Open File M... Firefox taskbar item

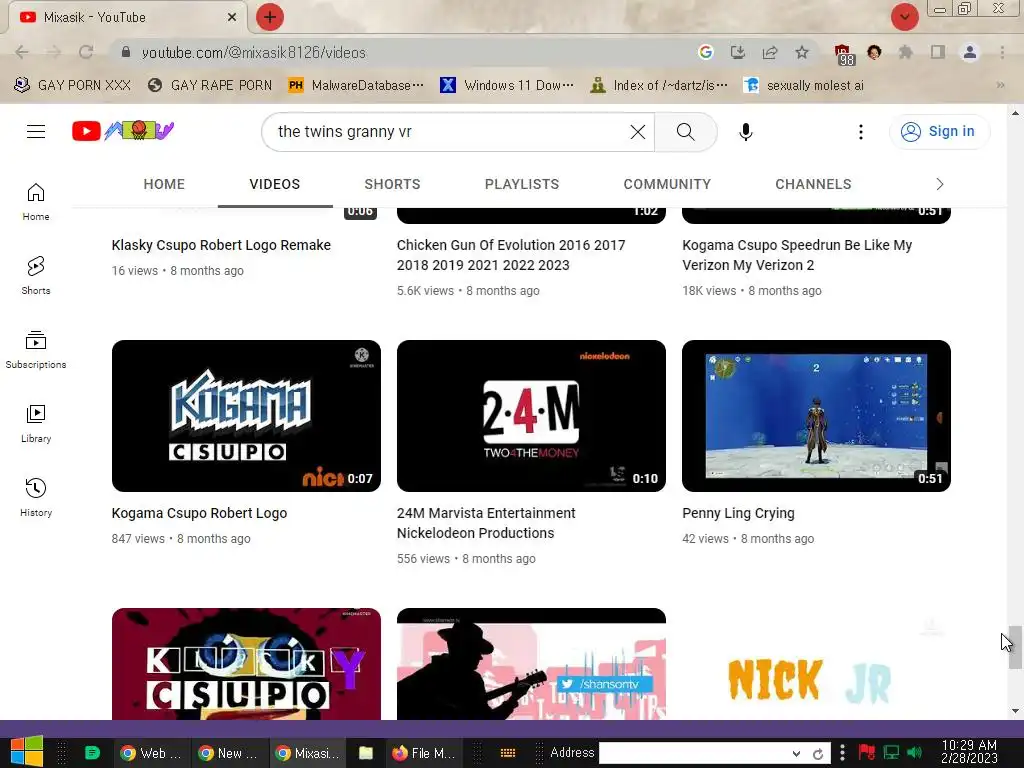pyautogui.click(x=423, y=753)
